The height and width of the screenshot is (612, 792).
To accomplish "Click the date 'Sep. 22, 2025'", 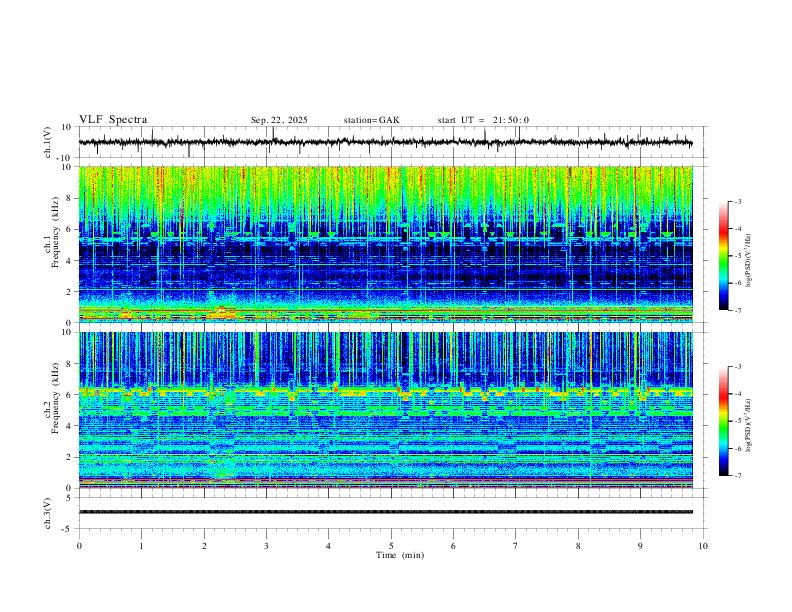I will pos(279,120).
